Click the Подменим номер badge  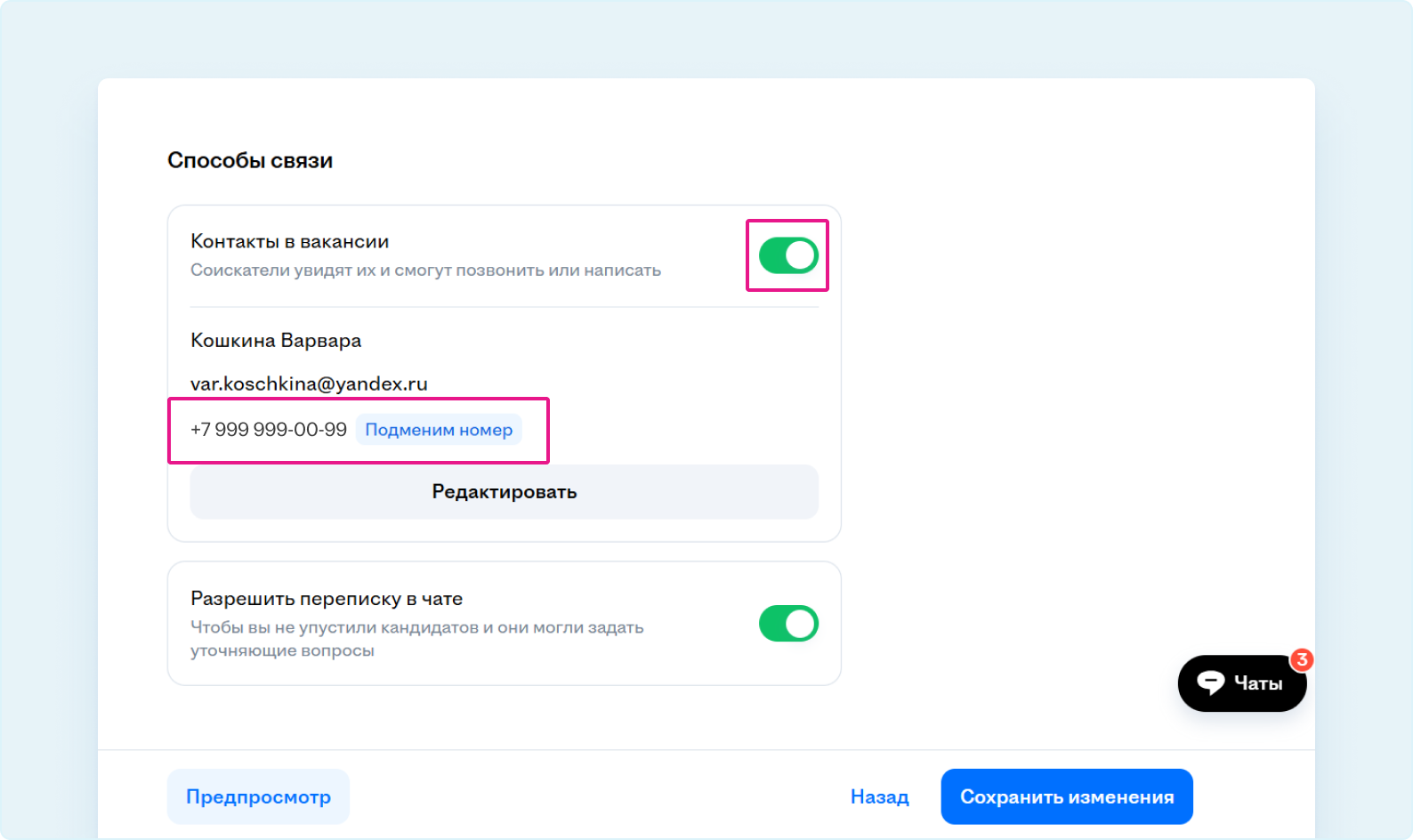pyautogui.click(x=439, y=430)
